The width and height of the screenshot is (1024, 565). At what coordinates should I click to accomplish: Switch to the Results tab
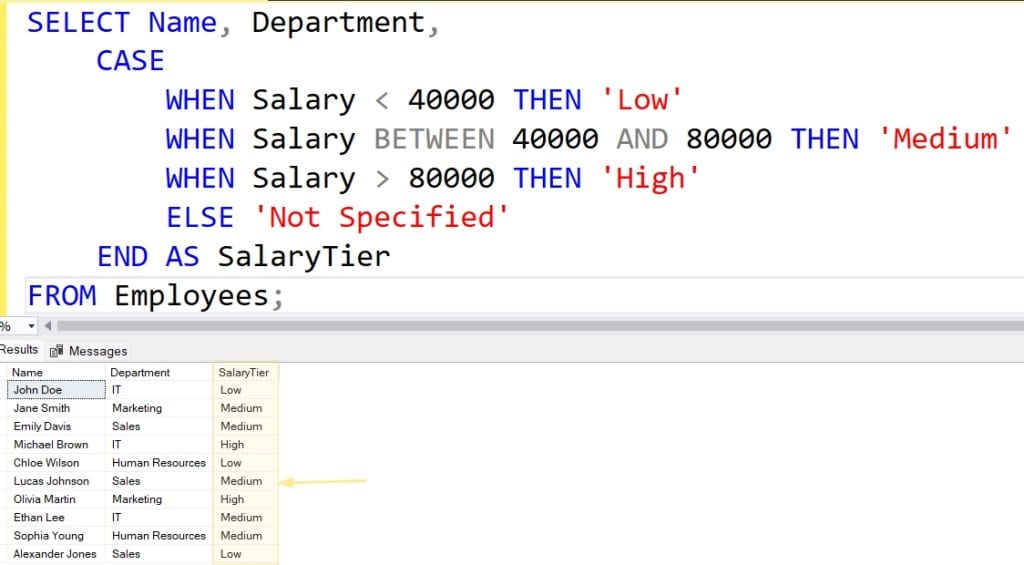click(19, 349)
